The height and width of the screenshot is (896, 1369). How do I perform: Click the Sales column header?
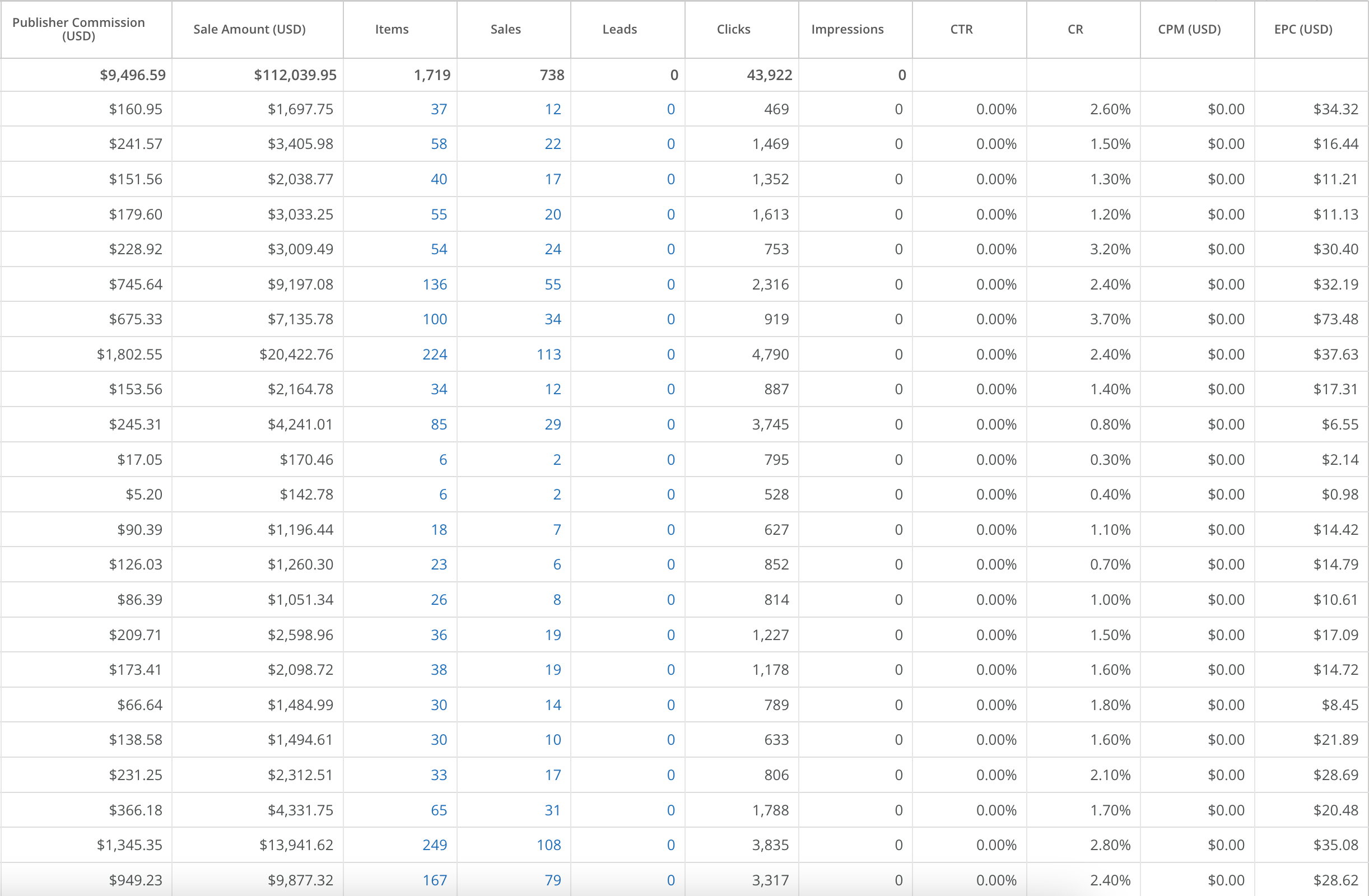(x=506, y=29)
